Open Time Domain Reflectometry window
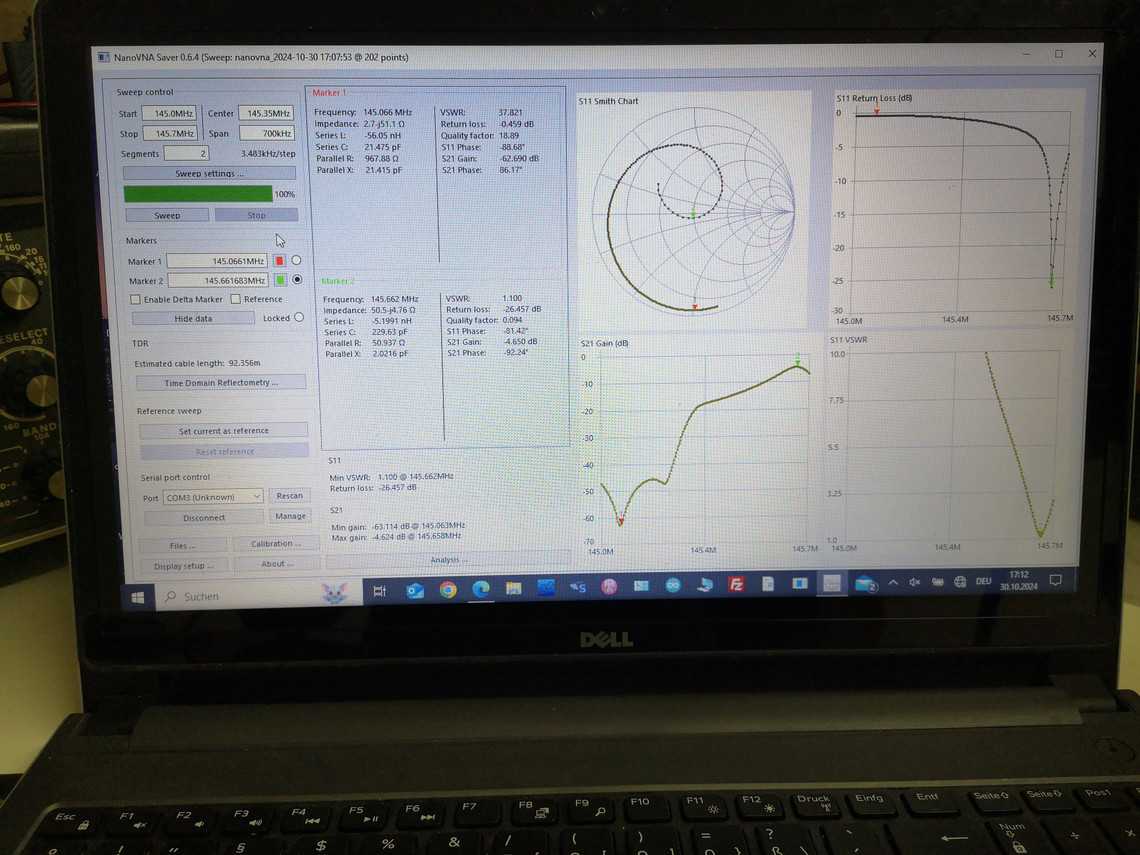Viewport: 1140px width, 855px height. pyautogui.click(x=221, y=382)
